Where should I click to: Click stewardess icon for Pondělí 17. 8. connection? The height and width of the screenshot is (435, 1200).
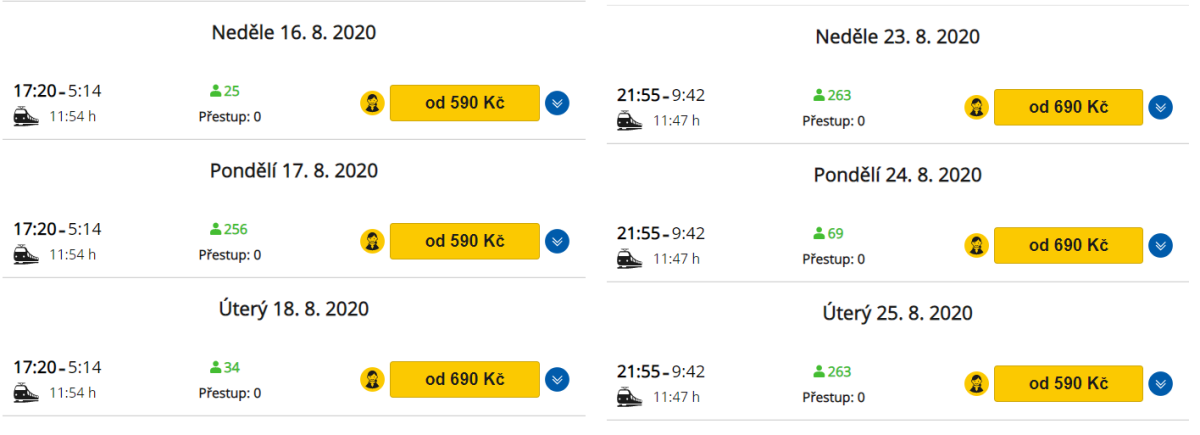(373, 241)
